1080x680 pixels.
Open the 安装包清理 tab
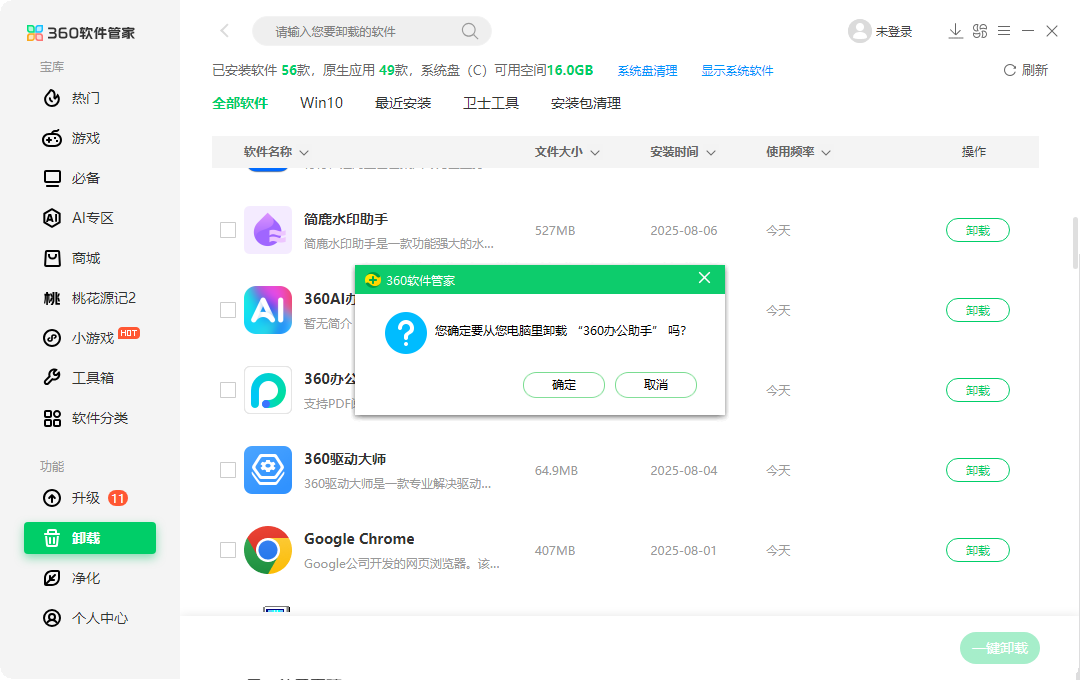tap(585, 102)
